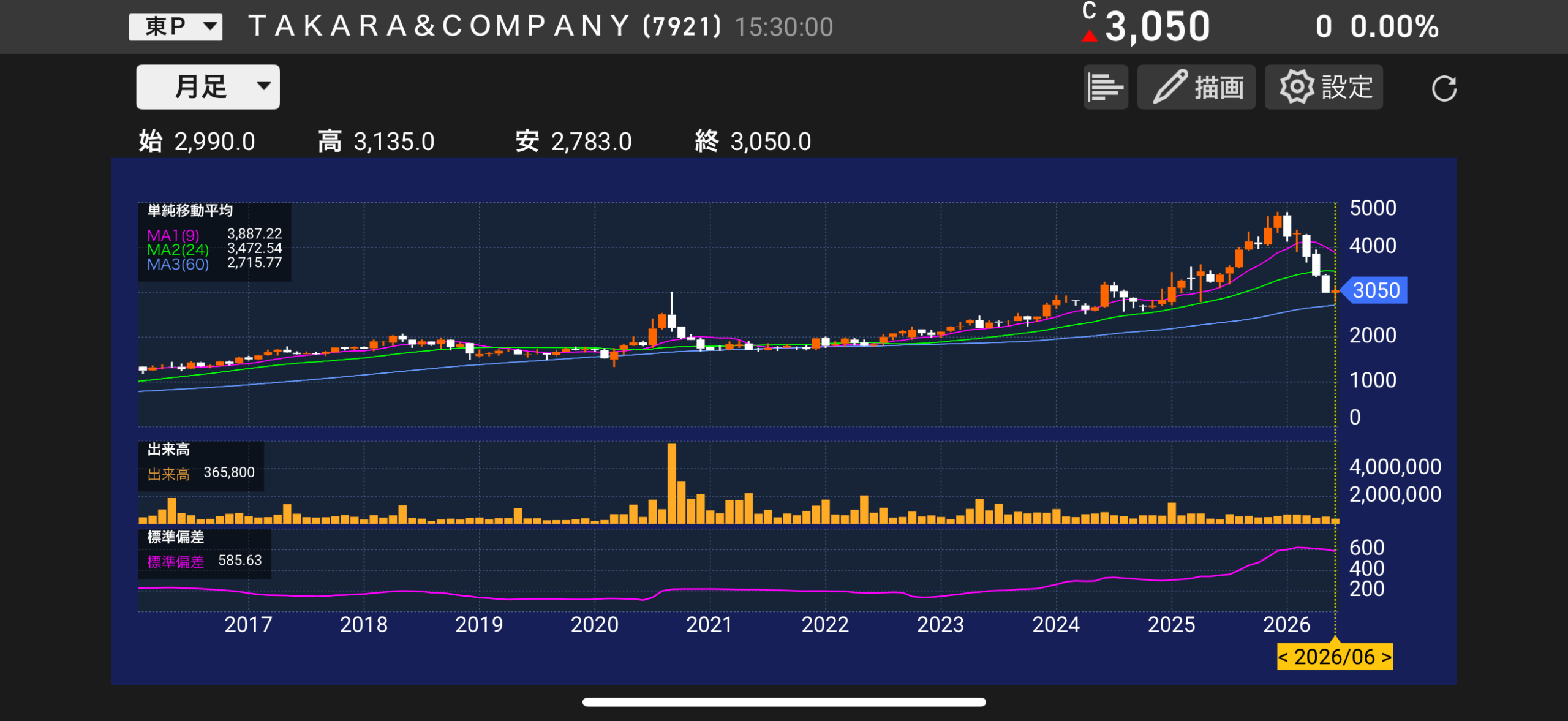Click the 0.00% change percentage

pyautogui.click(x=1395, y=27)
